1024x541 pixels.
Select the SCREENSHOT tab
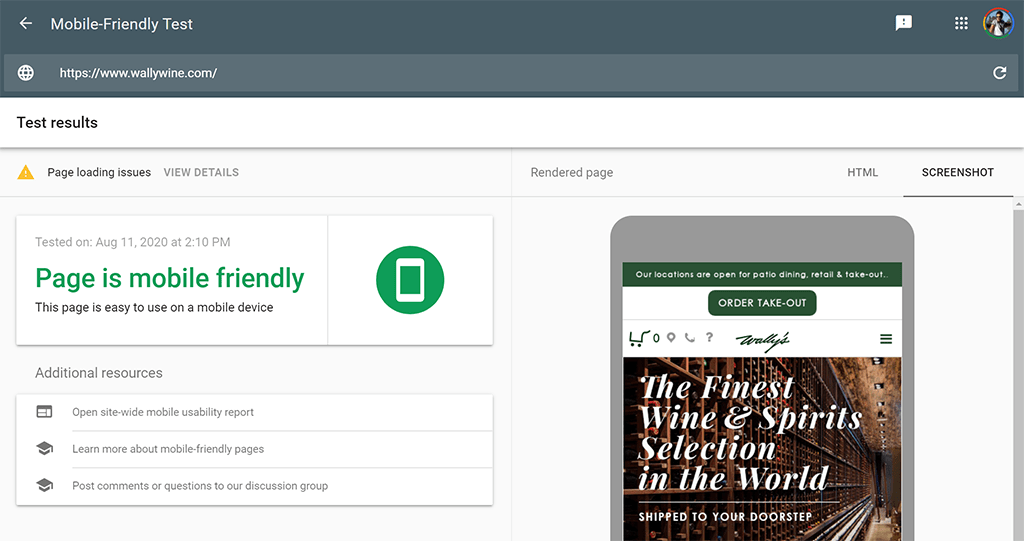click(957, 172)
